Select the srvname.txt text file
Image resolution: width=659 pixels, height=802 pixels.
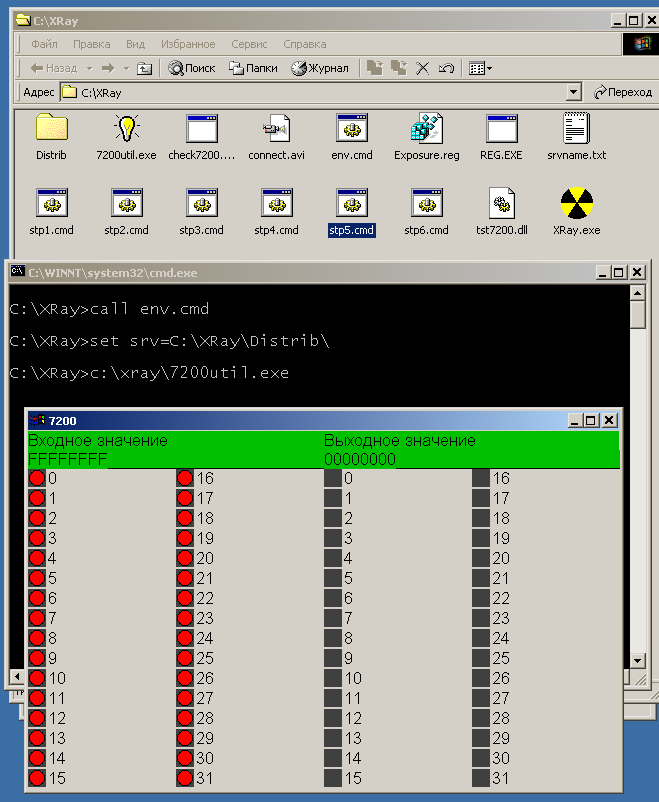coord(577,129)
